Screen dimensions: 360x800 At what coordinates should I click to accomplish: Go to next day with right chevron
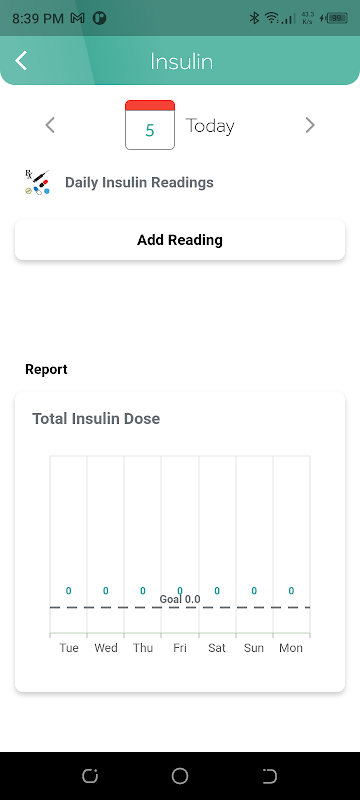click(310, 125)
